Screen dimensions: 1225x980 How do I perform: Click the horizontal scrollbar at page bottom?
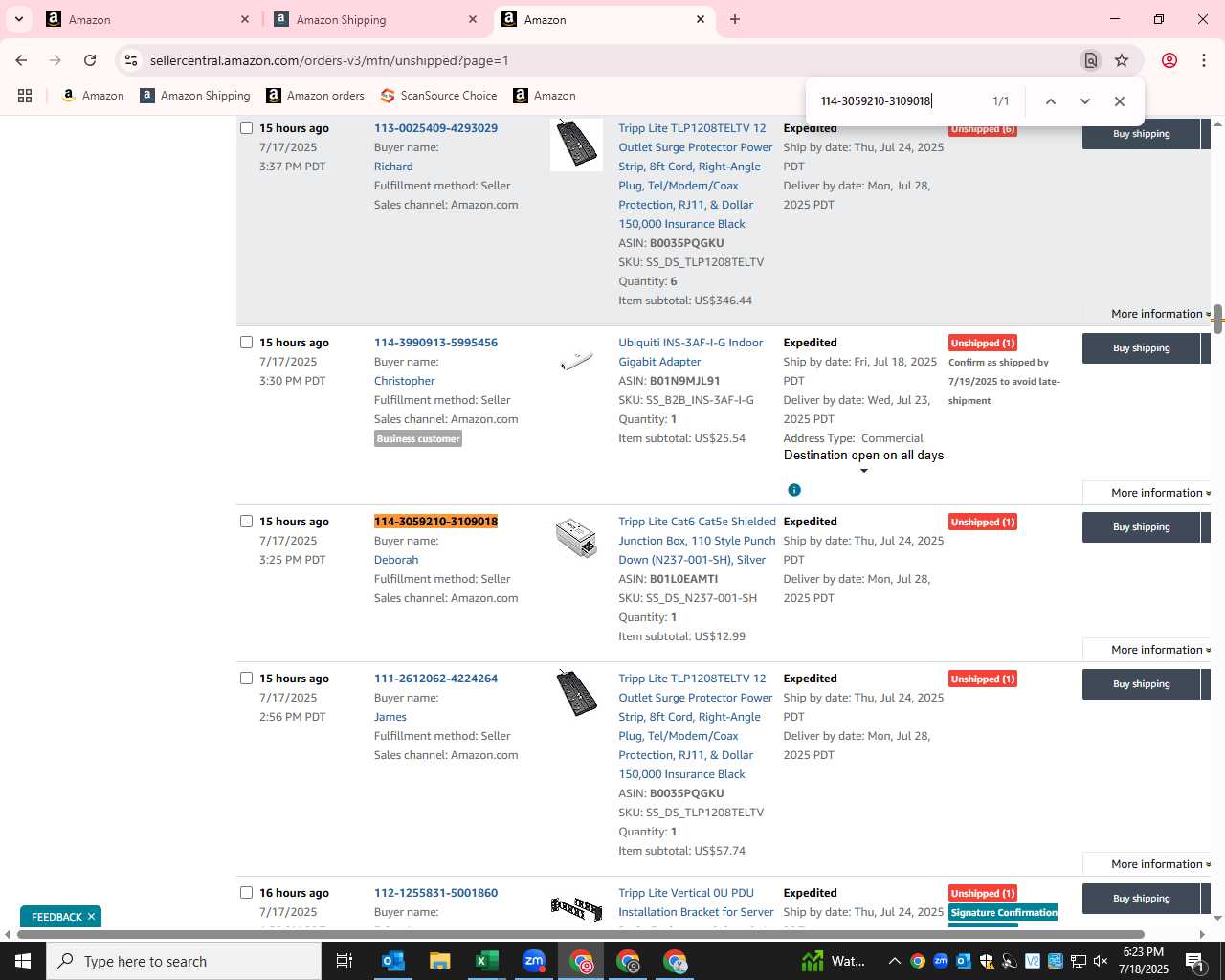(x=580, y=934)
